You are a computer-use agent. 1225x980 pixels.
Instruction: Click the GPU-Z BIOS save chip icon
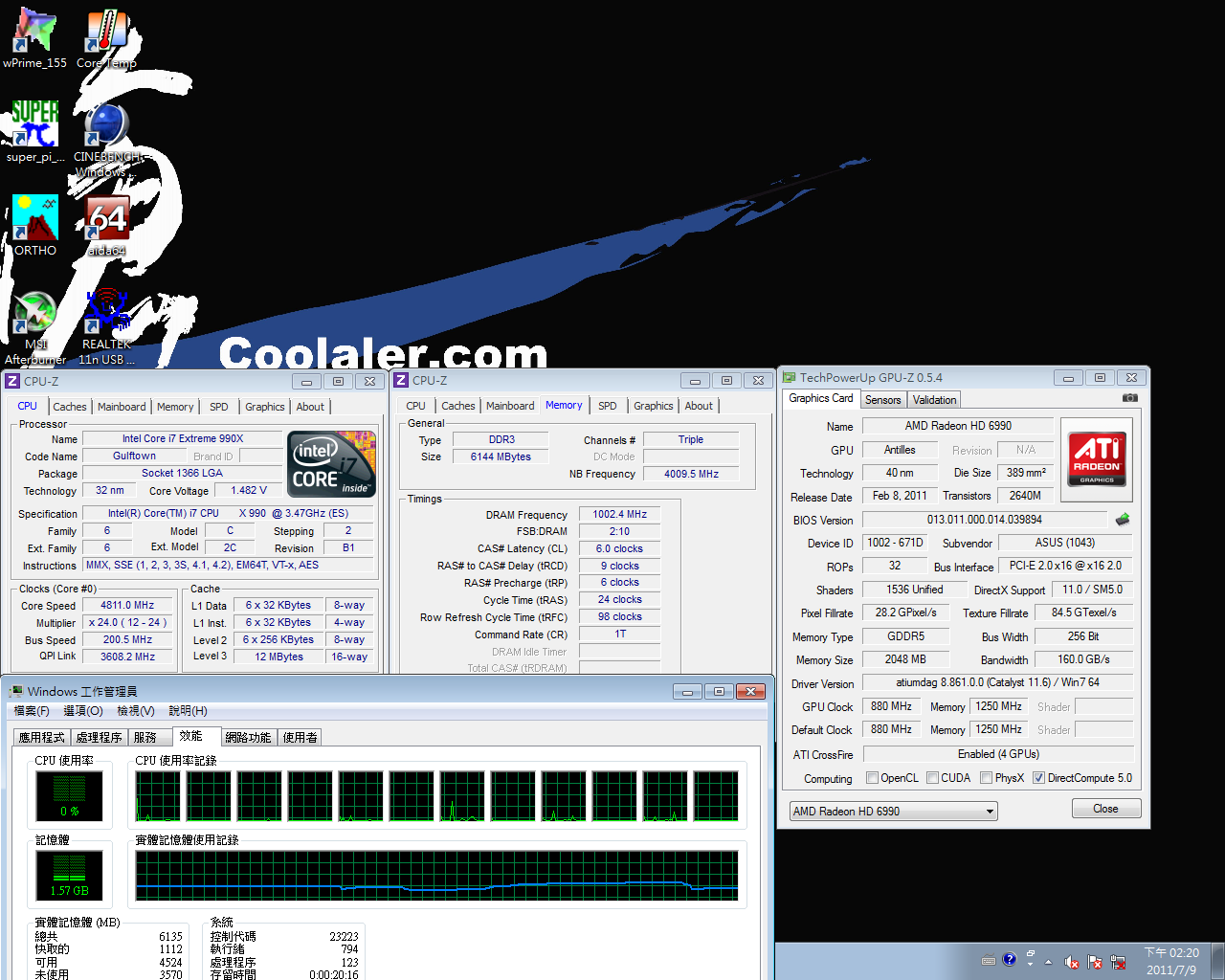click(x=1123, y=520)
